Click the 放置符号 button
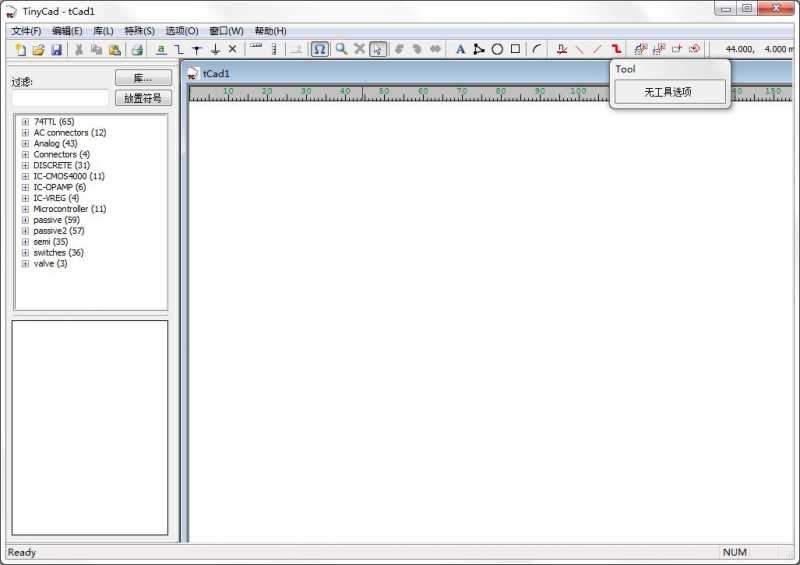The width and height of the screenshot is (800, 565). (143, 98)
